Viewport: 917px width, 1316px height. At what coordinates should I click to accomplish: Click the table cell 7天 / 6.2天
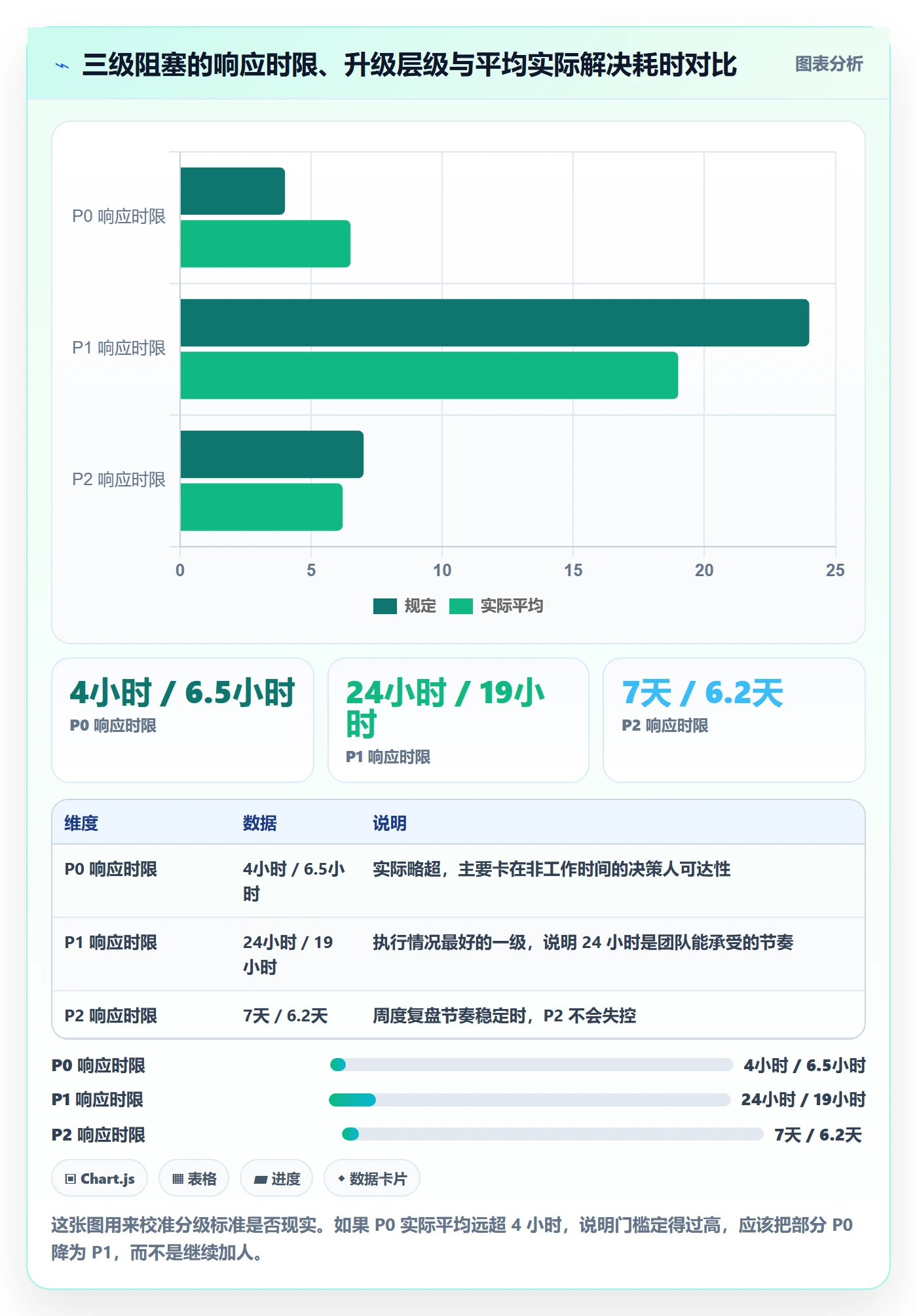point(286,1015)
